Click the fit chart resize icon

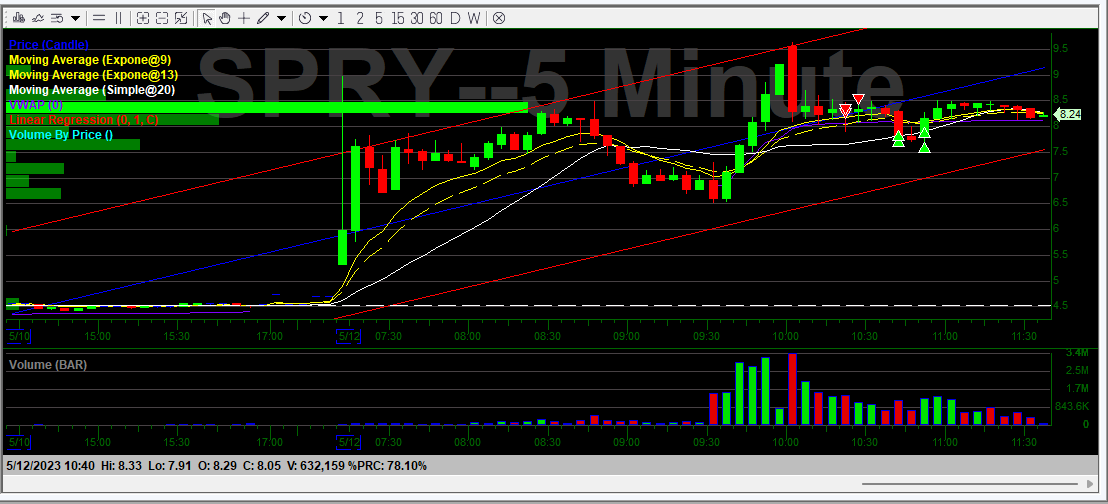coord(181,18)
